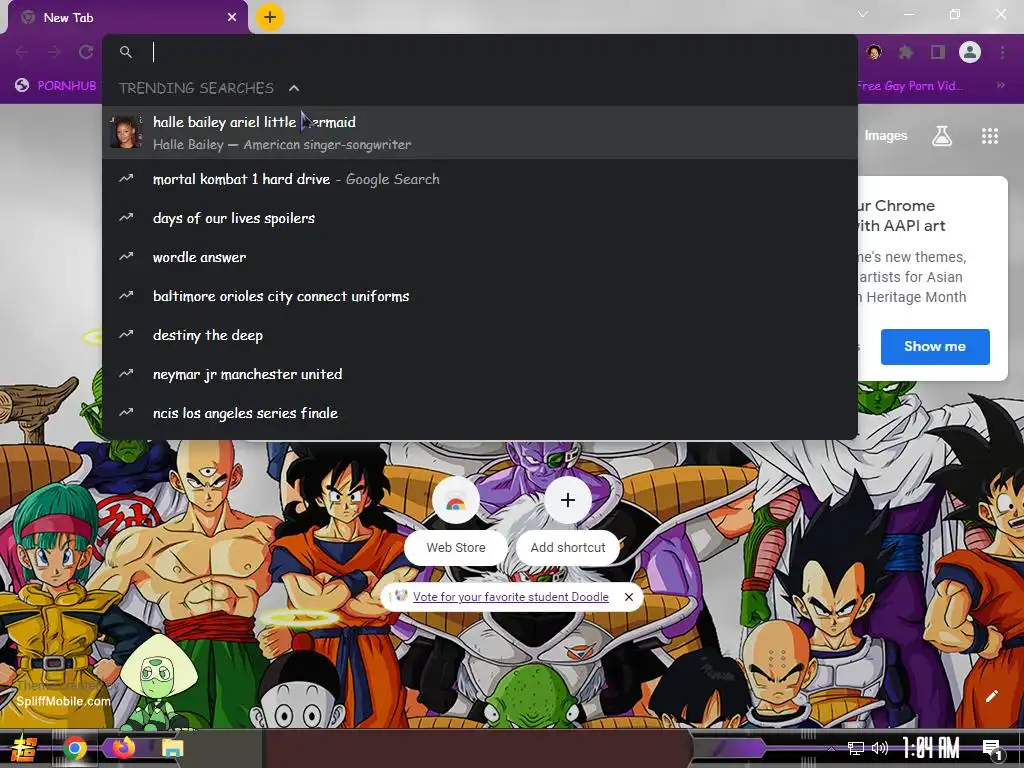Click the Show me button
This screenshot has height=768, width=1024.
tap(935, 347)
